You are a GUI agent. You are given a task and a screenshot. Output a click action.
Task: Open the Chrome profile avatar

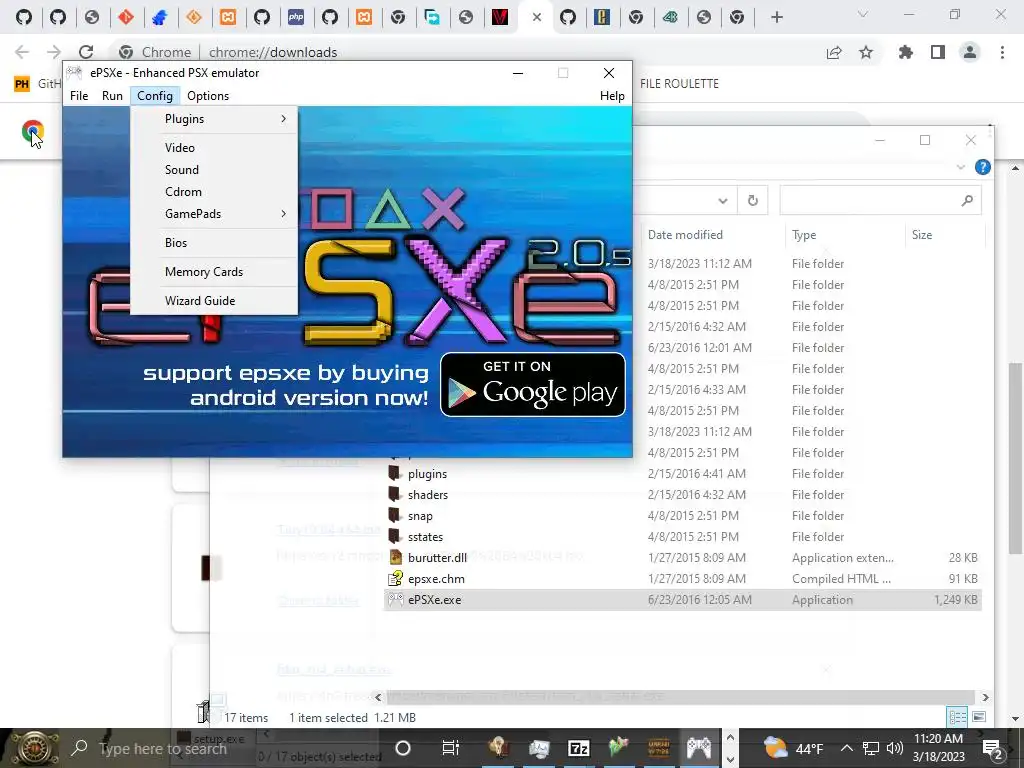970,53
